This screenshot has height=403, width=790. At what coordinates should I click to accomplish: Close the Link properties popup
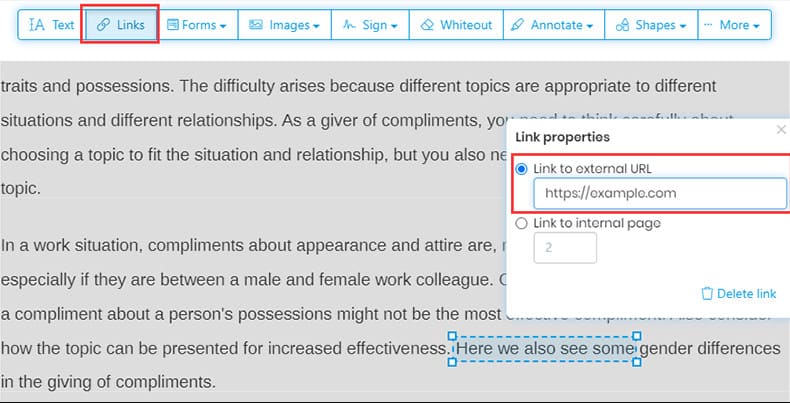pyautogui.click(x=781, y=130)
